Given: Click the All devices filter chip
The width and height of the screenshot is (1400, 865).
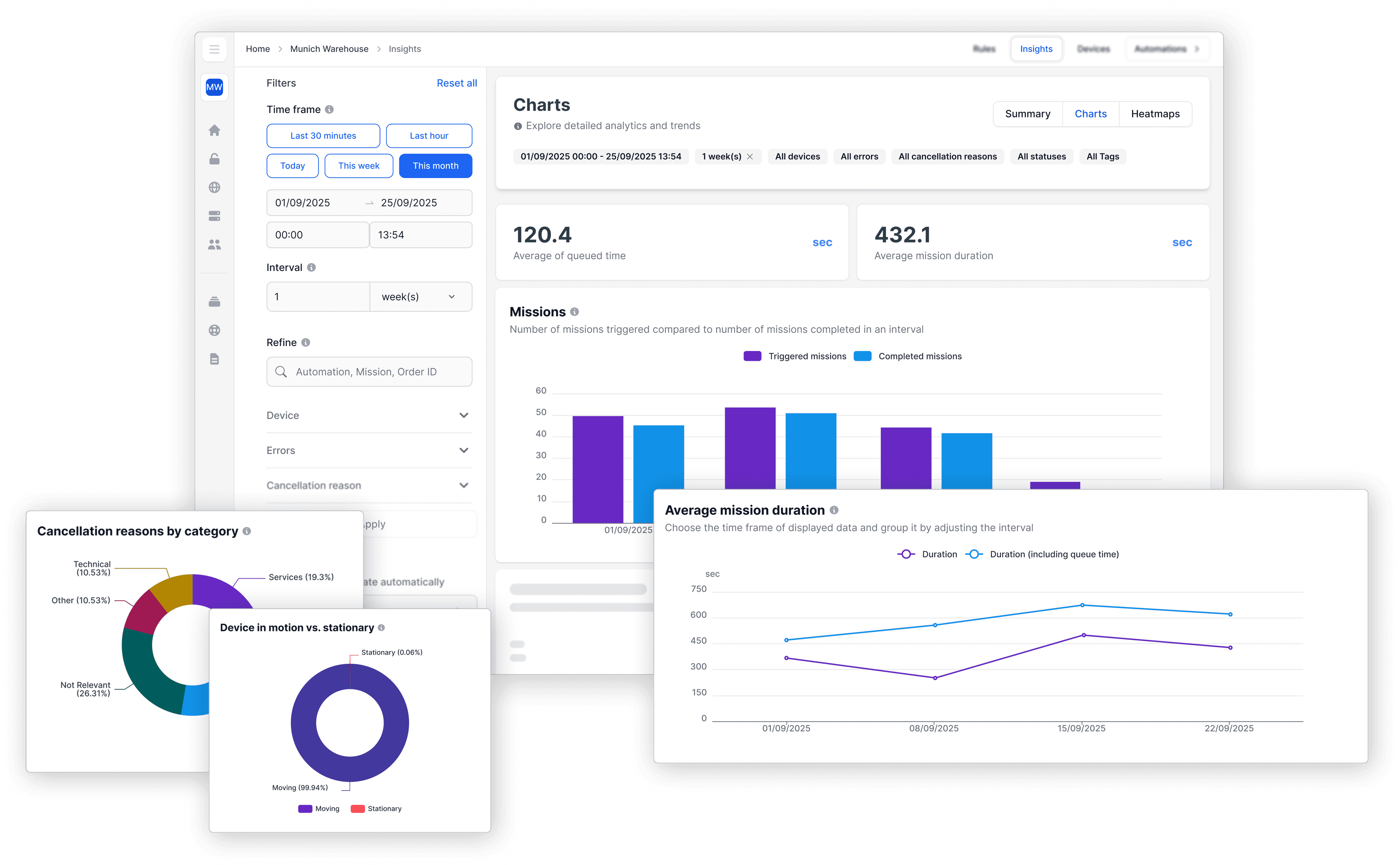Looking at the screenshot, I should (x=798, y=156).
